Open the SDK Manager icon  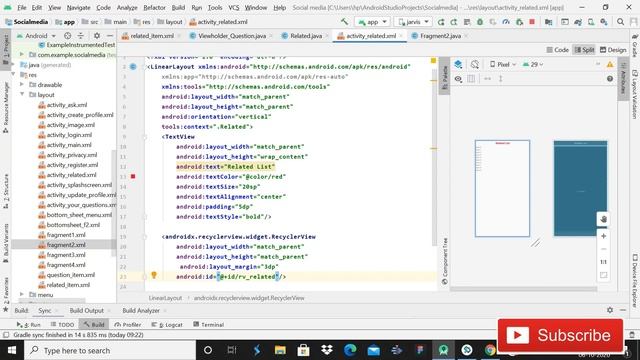[604, 22]
